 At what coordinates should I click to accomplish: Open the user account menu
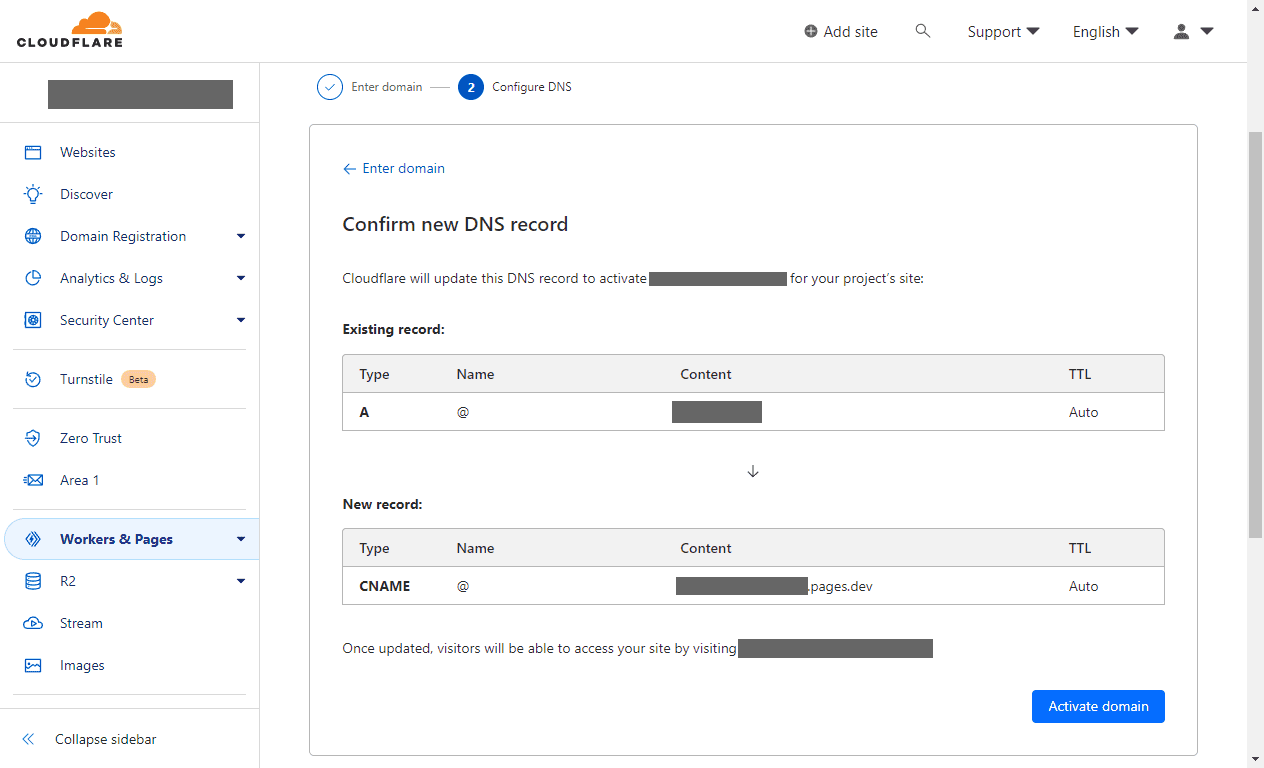point(1193,32)
